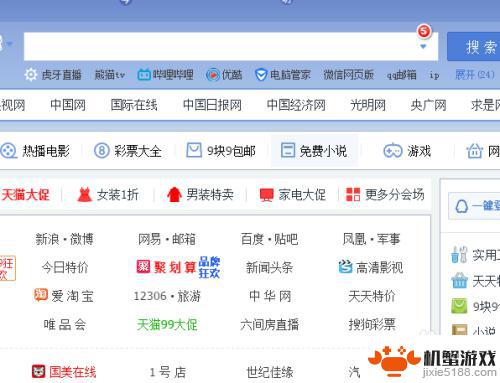The height and width of the screenshot is (383, 500).
Task: Open 百度·贴吧 link
Action: (x=269, y=239)
